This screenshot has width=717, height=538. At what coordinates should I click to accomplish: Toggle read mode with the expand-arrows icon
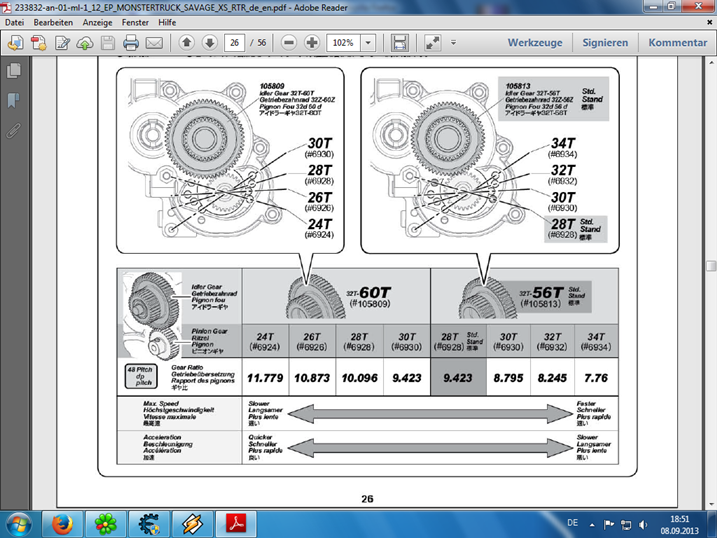pyautogui.click(x=433, y=44)
